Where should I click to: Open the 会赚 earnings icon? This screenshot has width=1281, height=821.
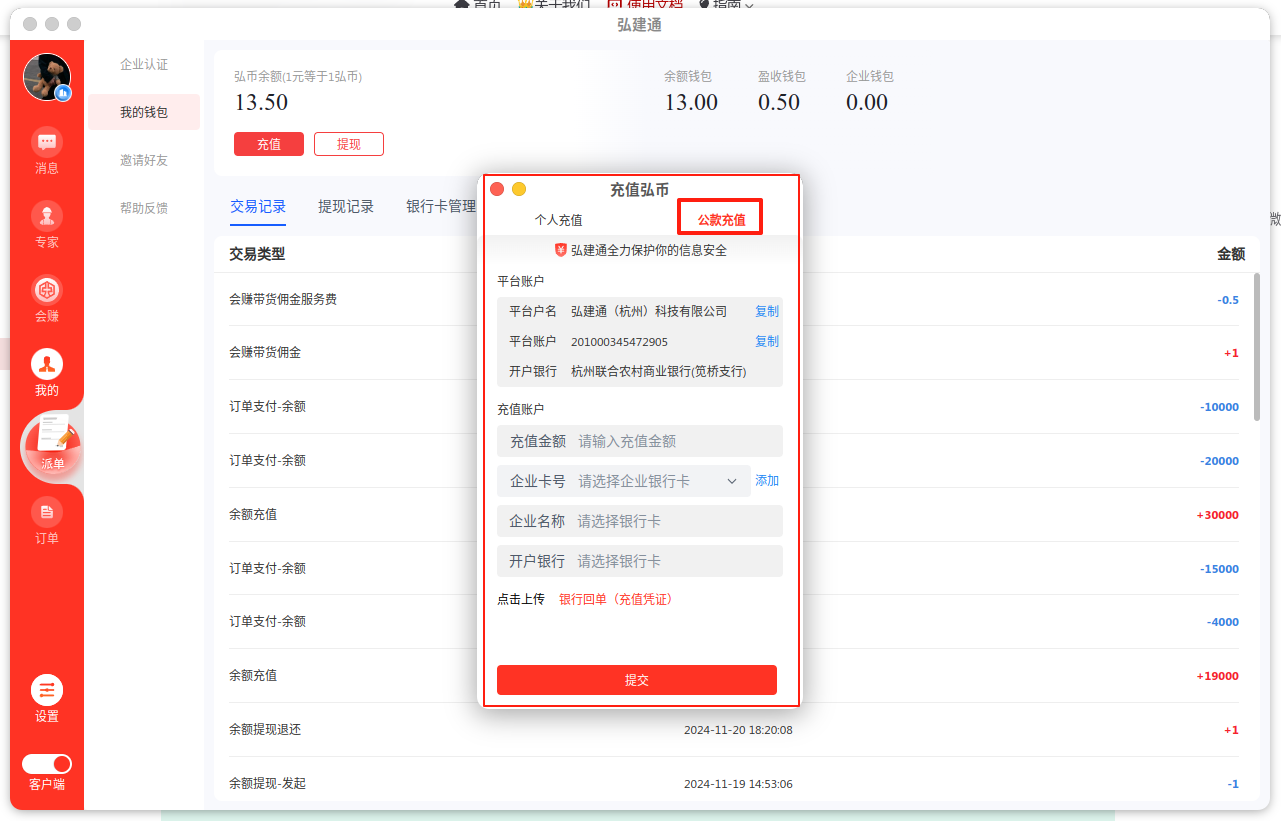[x=47, y=291]
